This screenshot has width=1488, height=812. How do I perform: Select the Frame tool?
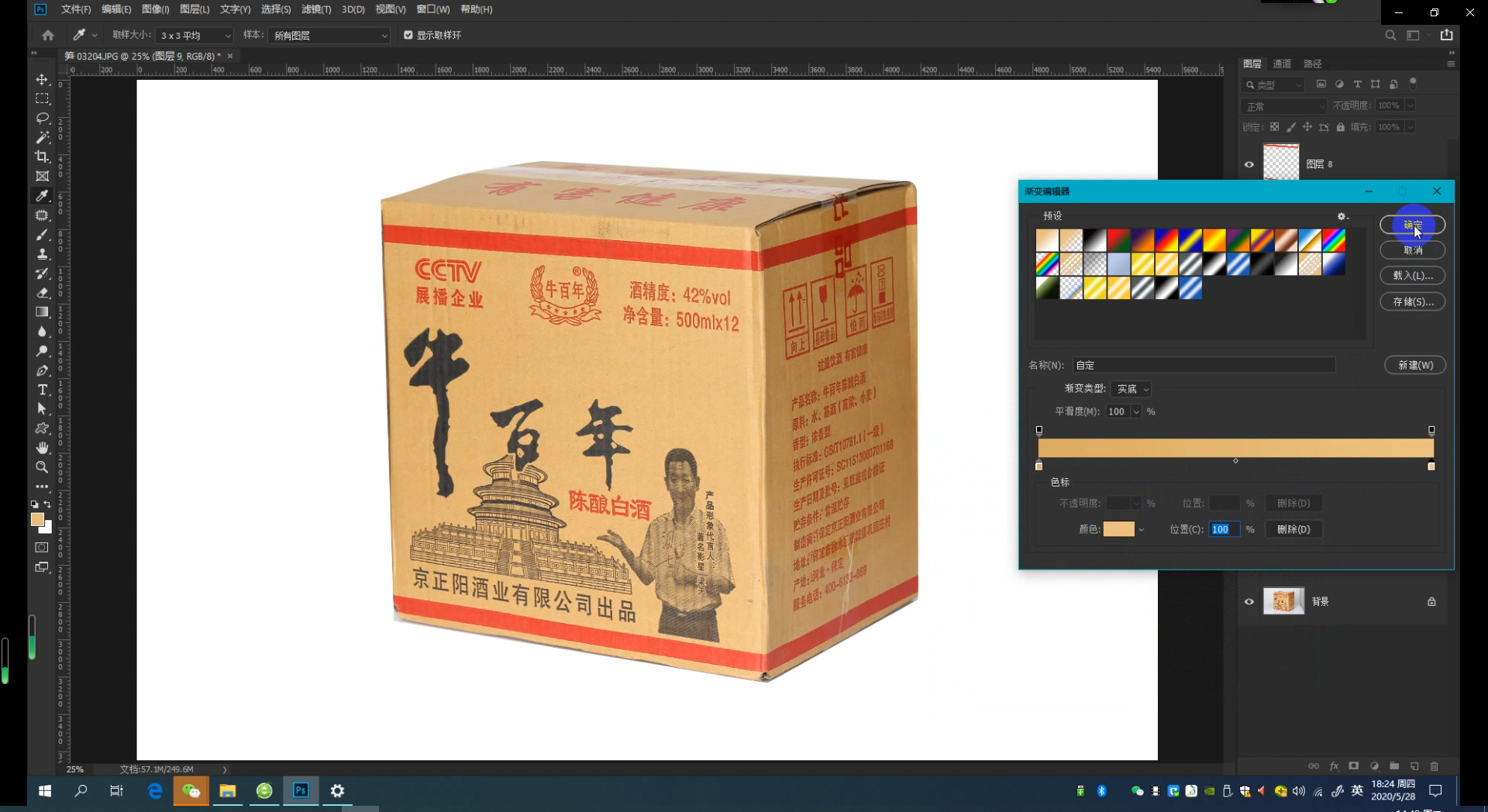[x=42, y=176]
